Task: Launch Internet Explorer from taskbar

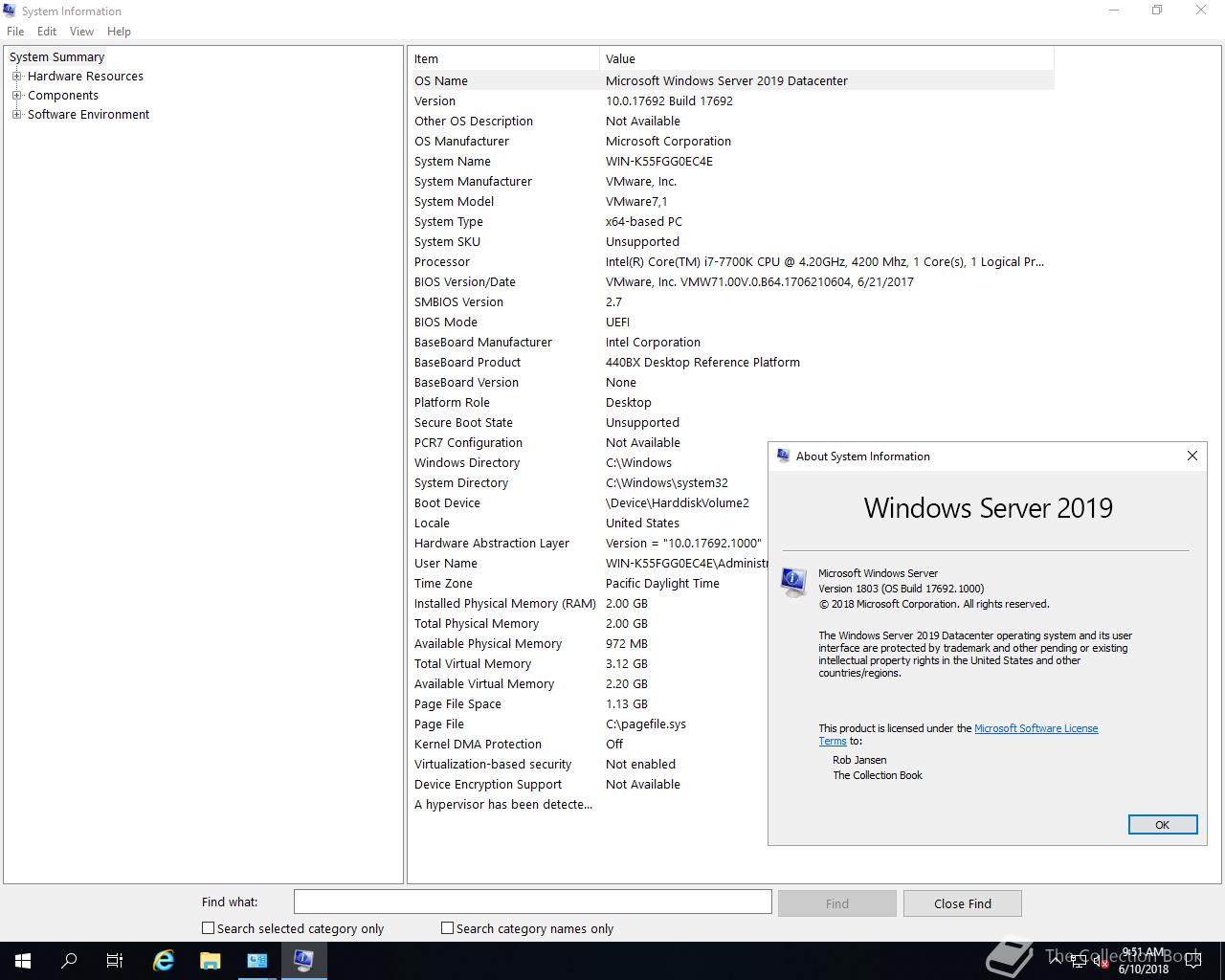Action: (x=164, y=960)
